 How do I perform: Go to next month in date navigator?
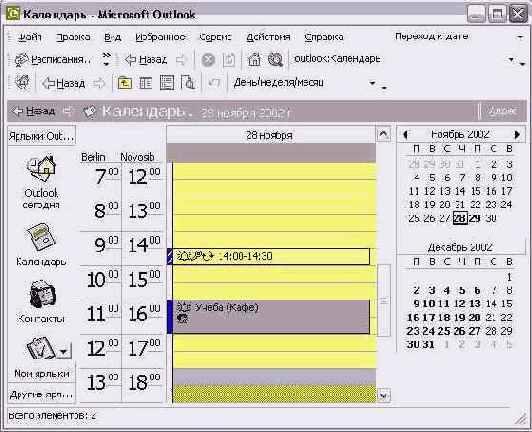point(517,135)
